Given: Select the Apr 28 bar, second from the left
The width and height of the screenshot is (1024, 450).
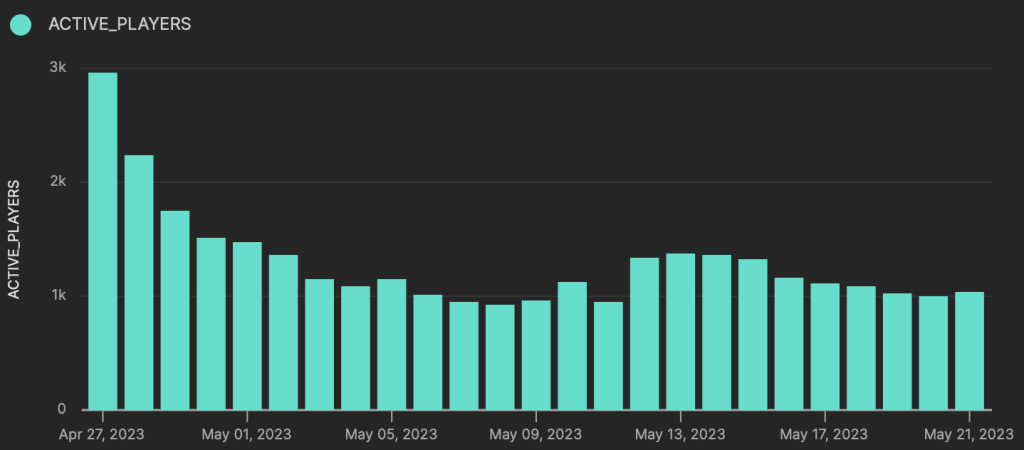Looking at the screenshot, I should 139,283.
